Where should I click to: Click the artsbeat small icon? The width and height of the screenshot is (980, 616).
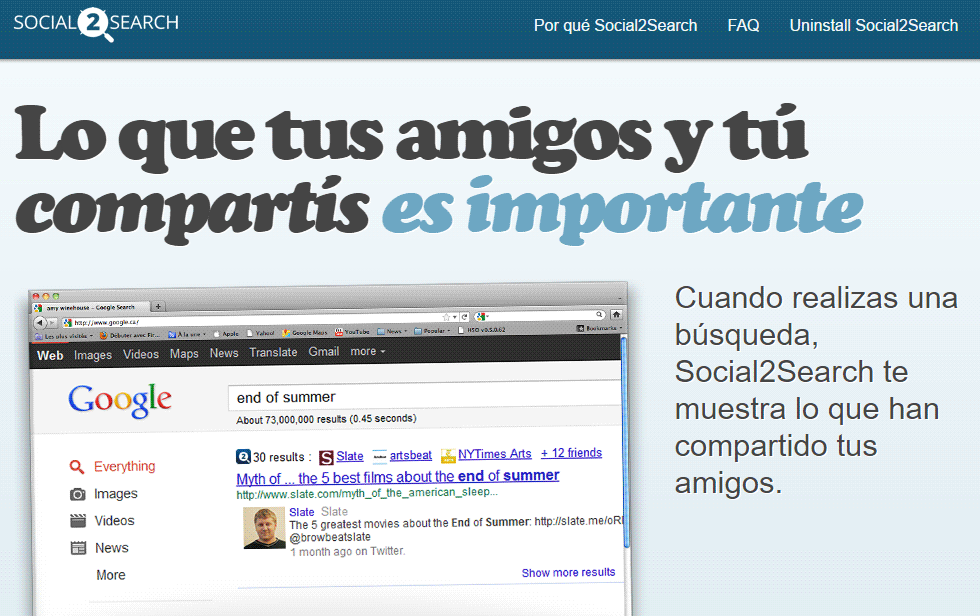379,457
